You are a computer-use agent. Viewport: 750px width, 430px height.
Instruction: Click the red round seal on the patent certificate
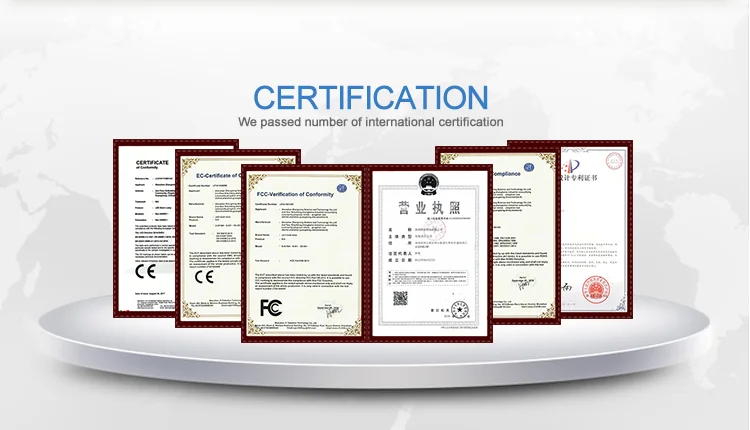click(596, 289)
